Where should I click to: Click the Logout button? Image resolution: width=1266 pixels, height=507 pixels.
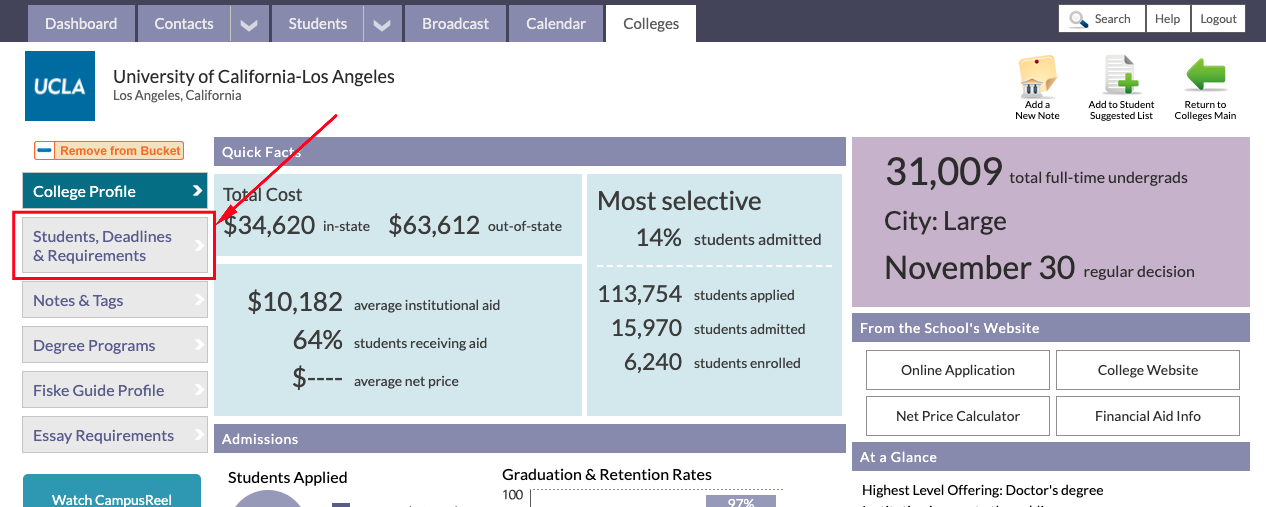pos(1218,19)
